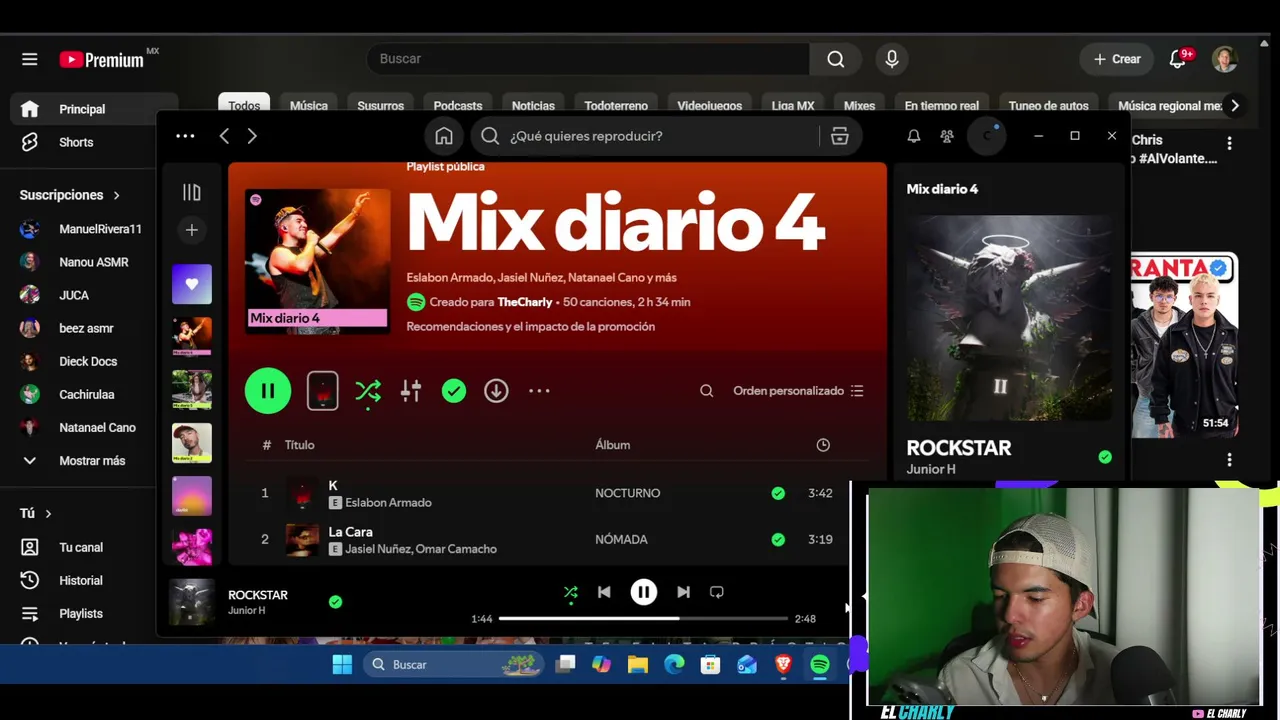Select the Podcasts chip on YouTube
The width and height of the screenshot is (1280, 720).
pyautogui.click(x=458, y=105)
